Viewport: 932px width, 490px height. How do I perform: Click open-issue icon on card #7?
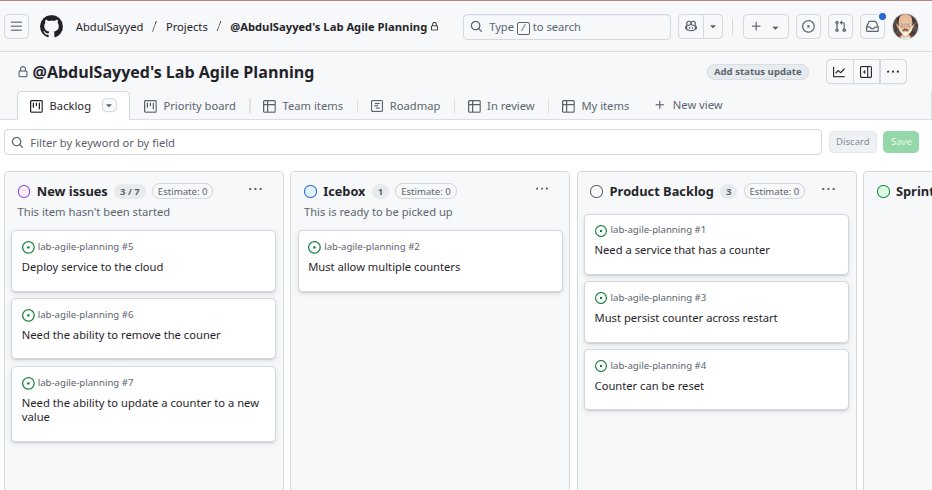pos(28,384)
